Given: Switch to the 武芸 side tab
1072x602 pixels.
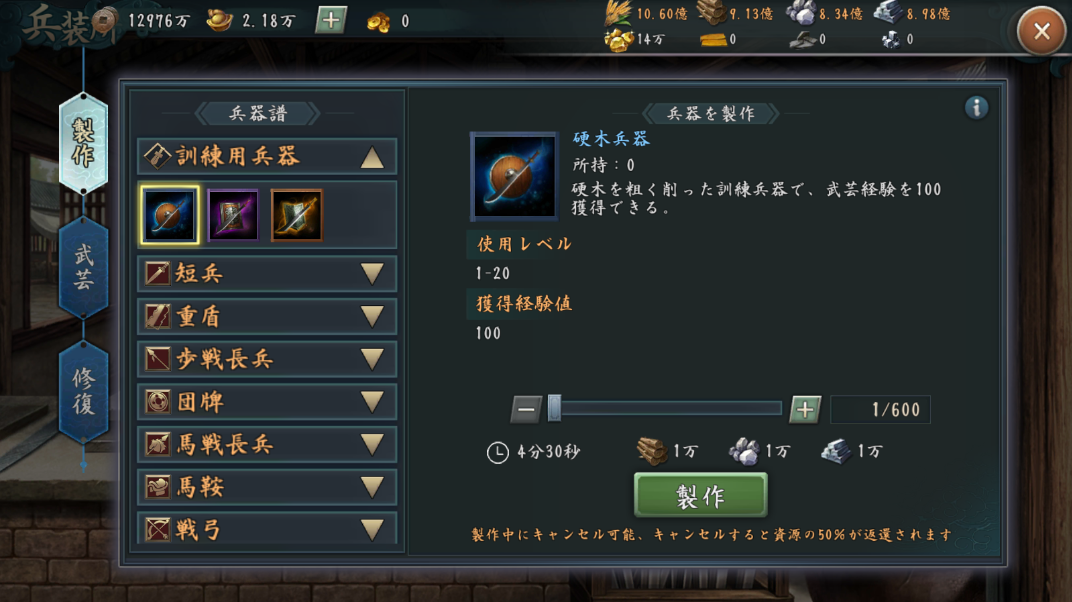Looking at the screenshot, I should pyautogui.click(x=83, y=268).
